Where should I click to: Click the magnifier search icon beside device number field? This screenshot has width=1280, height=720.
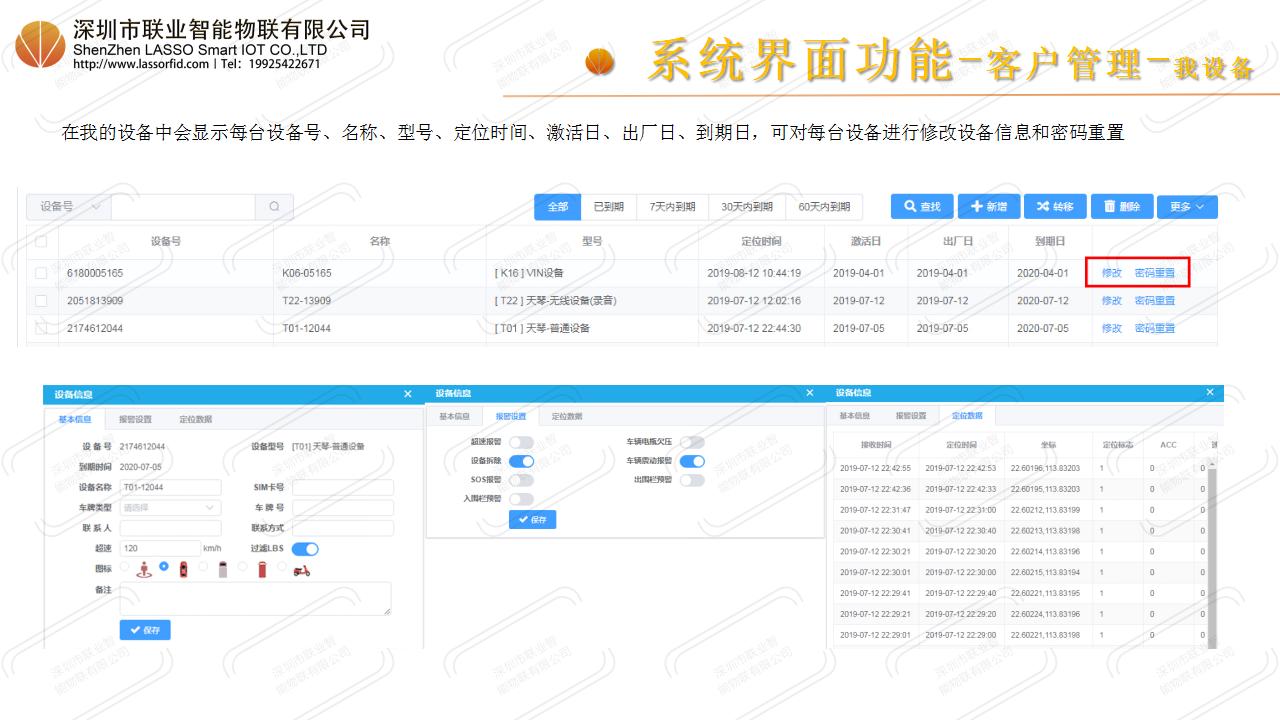(x=274, y=207)
